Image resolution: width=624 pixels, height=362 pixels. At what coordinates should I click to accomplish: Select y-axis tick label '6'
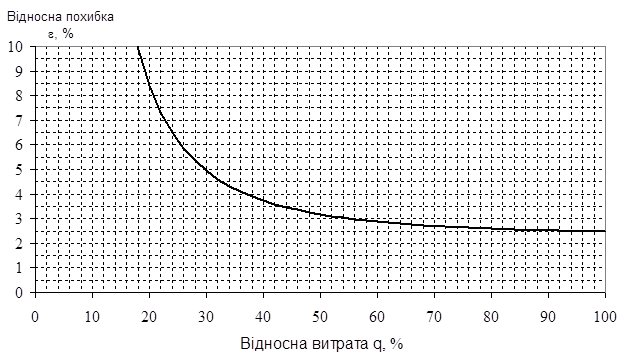[x=19, y=145]
